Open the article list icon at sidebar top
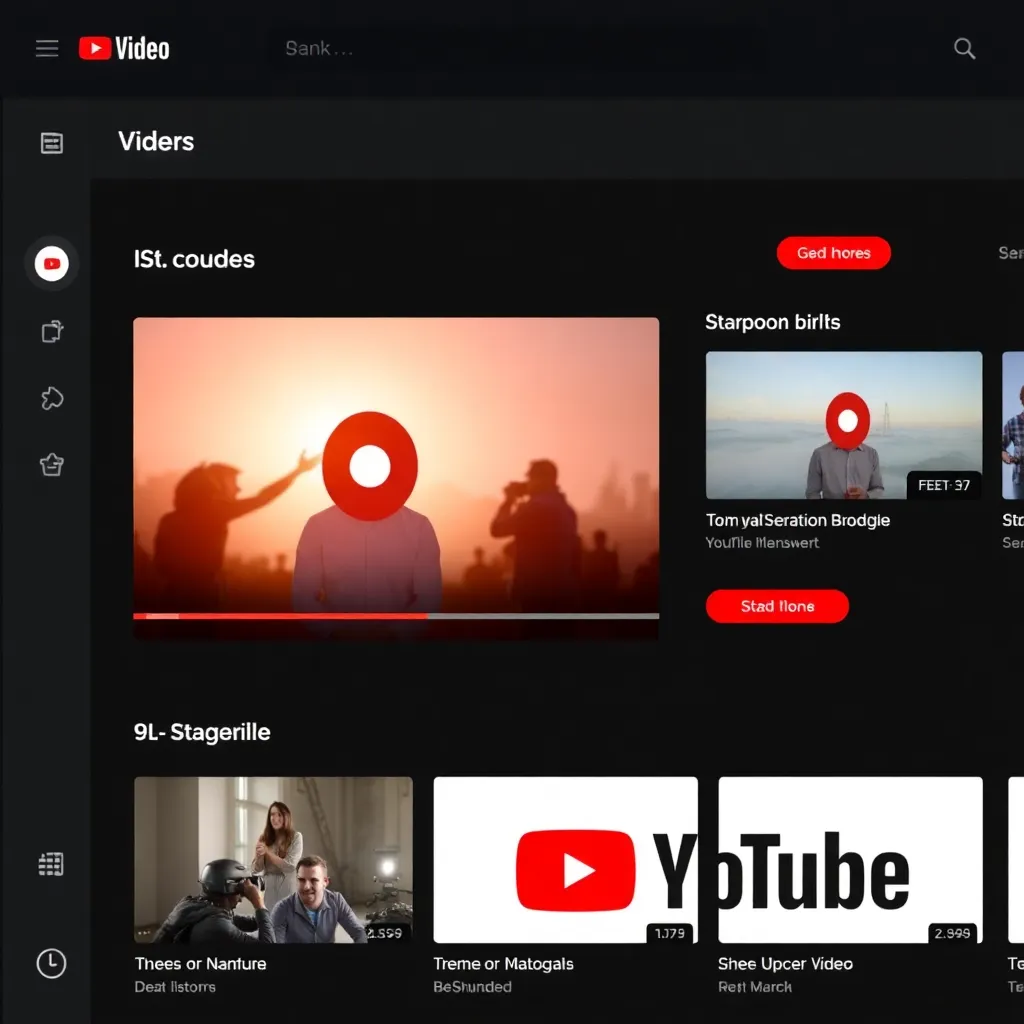Viewport: 1024px width, 1024px height. coord(50,143)
